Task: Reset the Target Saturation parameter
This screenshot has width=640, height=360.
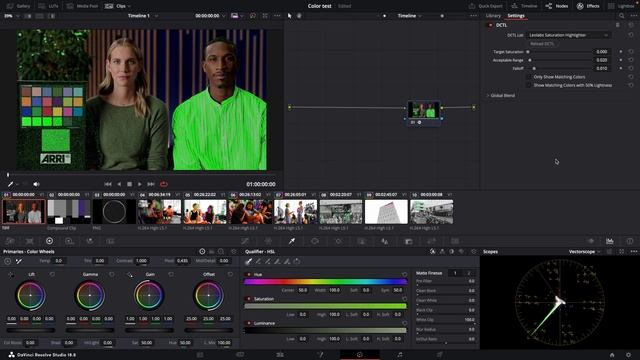Action: tap(631, 52)
